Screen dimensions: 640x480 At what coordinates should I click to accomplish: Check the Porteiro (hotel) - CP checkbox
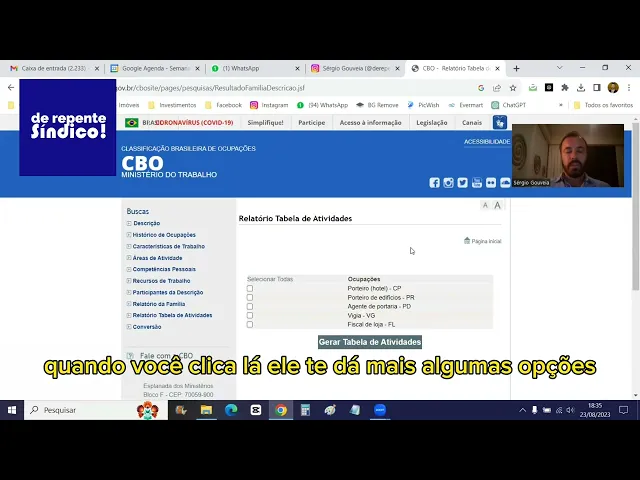coord(250,288)
